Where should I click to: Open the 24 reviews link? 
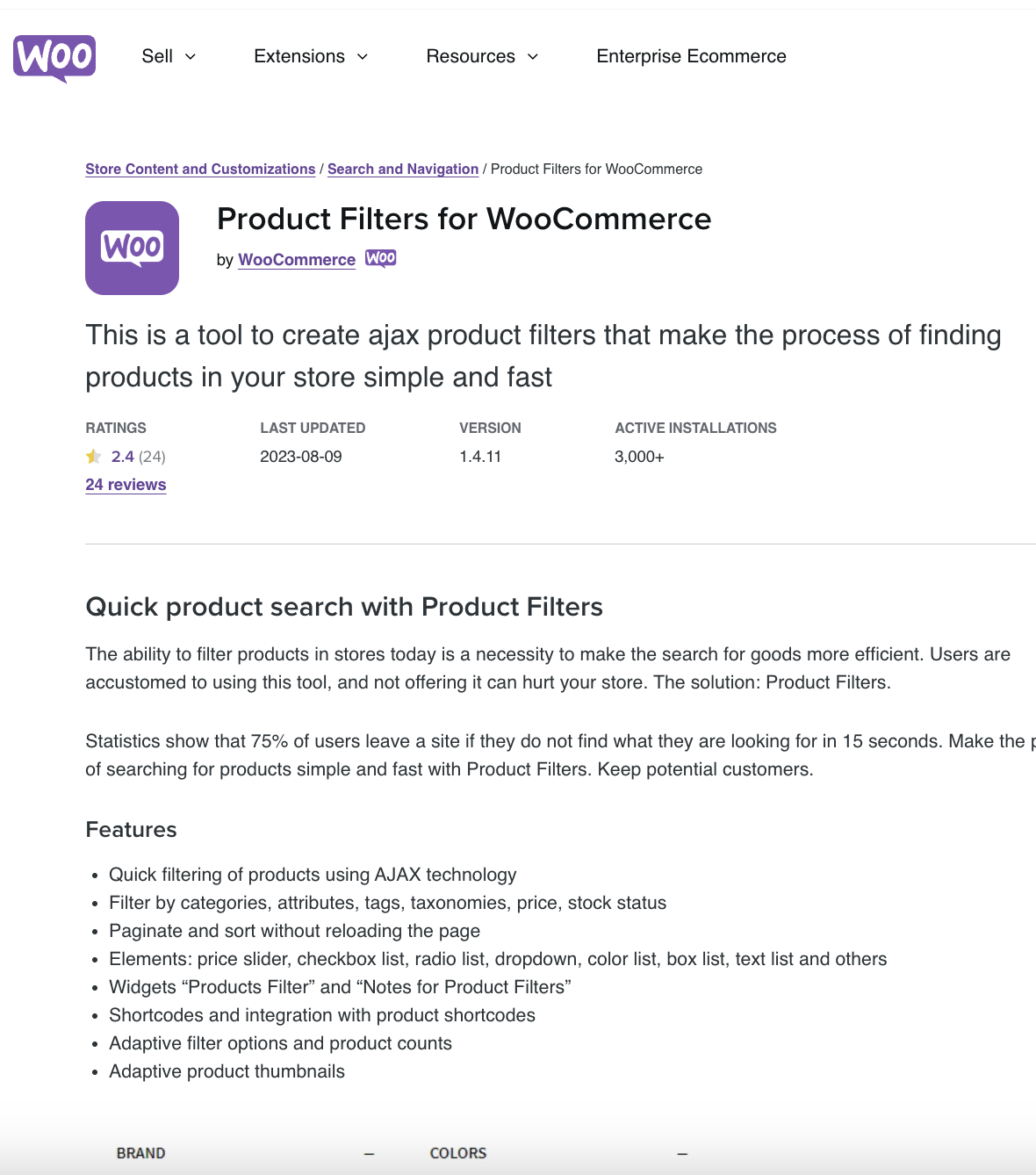(126, 484)
